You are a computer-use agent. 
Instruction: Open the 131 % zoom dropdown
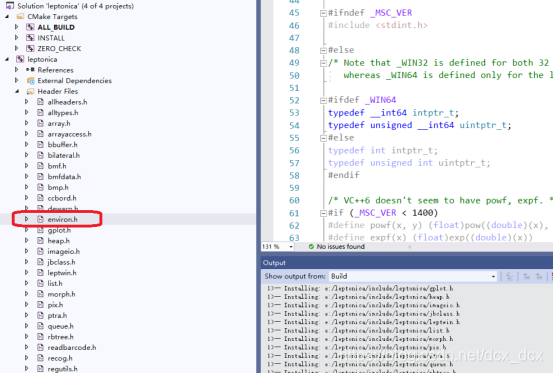[x=291, y=247]
